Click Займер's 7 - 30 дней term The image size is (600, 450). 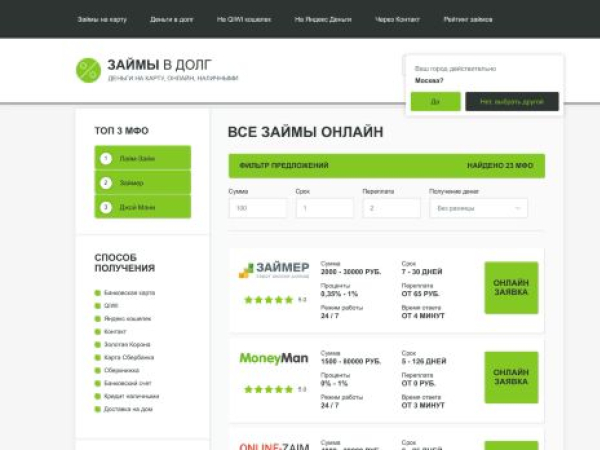[422, 272]
